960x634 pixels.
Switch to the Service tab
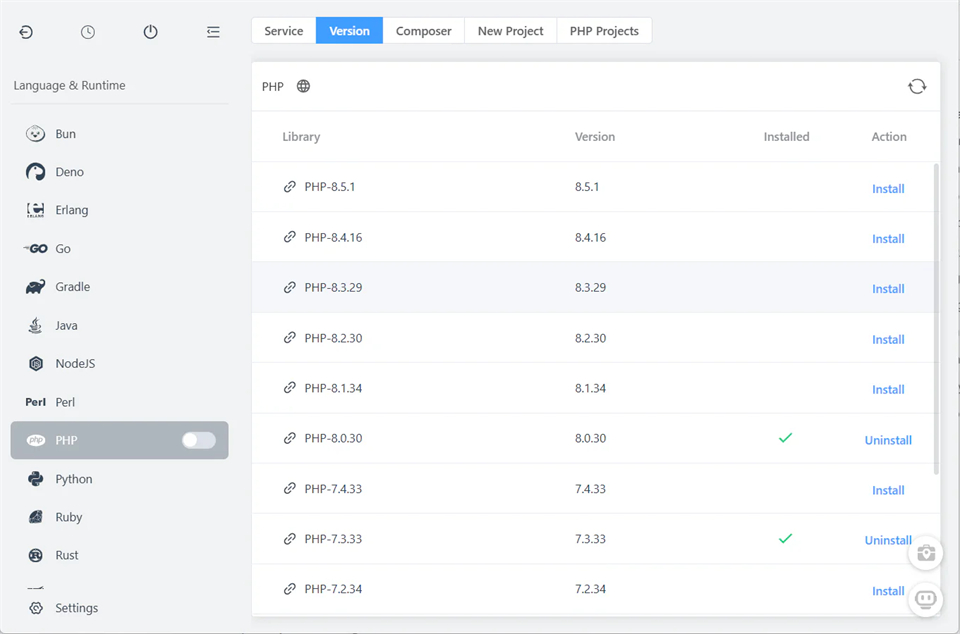point(283,31)
